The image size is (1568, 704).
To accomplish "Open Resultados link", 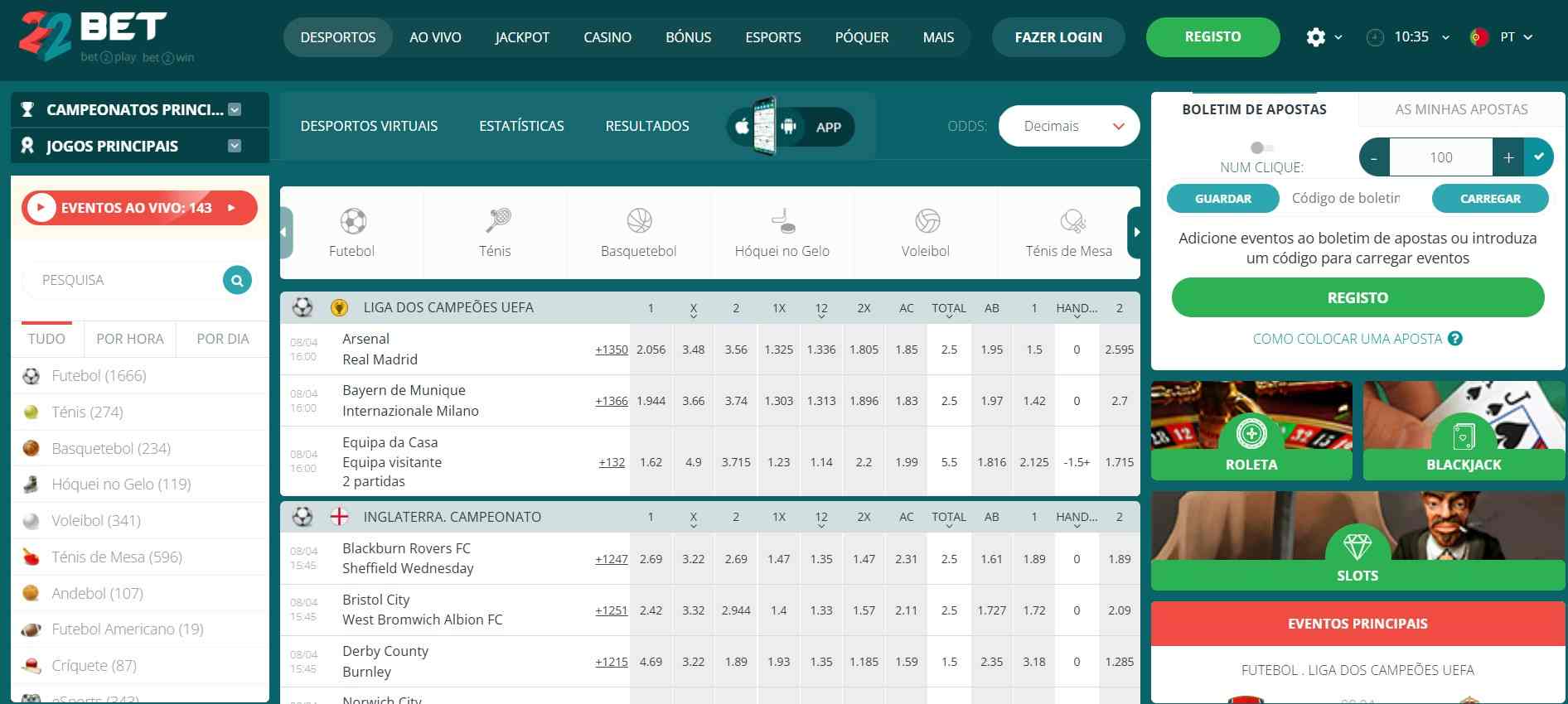I will (x=647, y=126).
